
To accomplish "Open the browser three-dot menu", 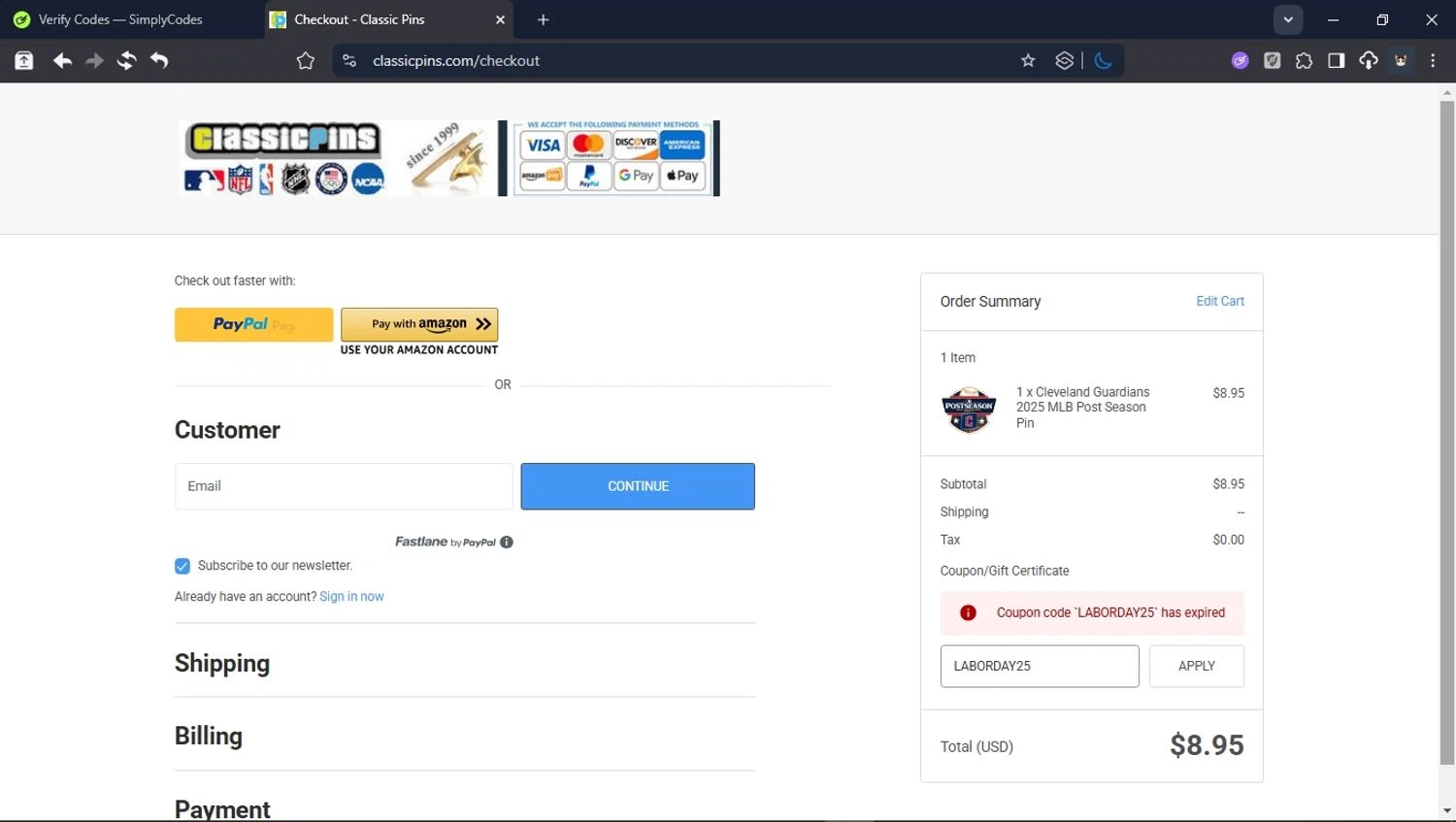I will coord(1434,60).
